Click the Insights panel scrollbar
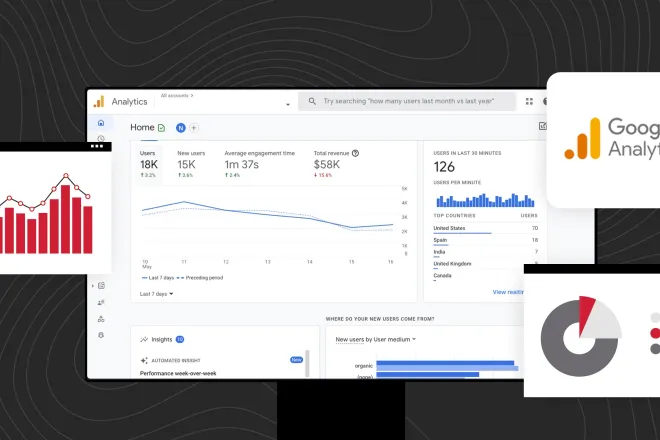 [307, 363]
